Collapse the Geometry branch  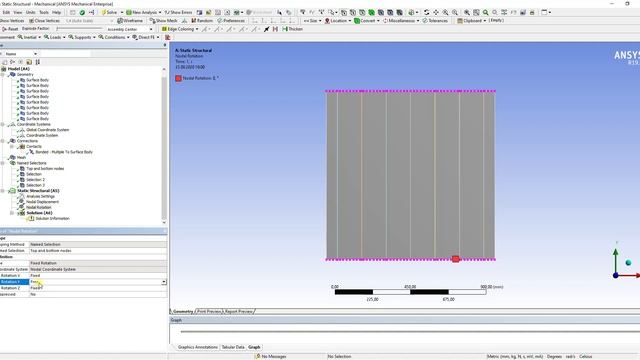[x=2, y=75]
